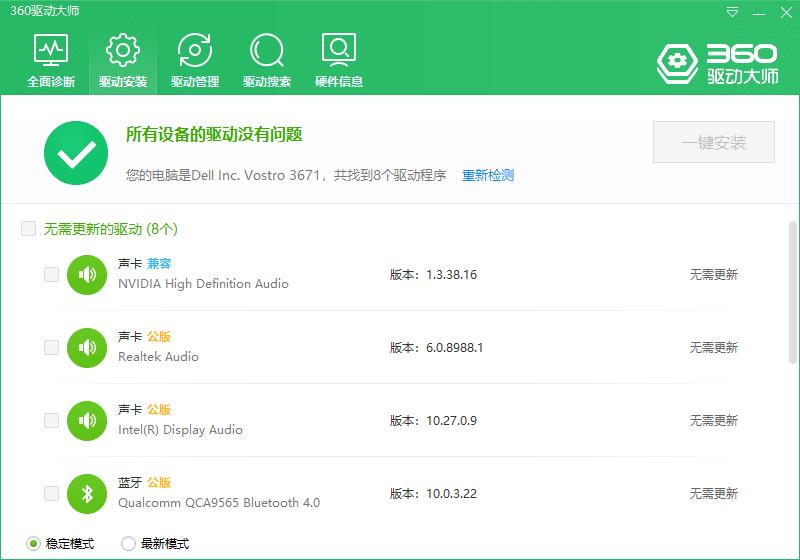Click Qualcomm QCA9565 Bluetooth 4.0 name
The width and height of the screenshot is (800, 560).
coord(219,503)
